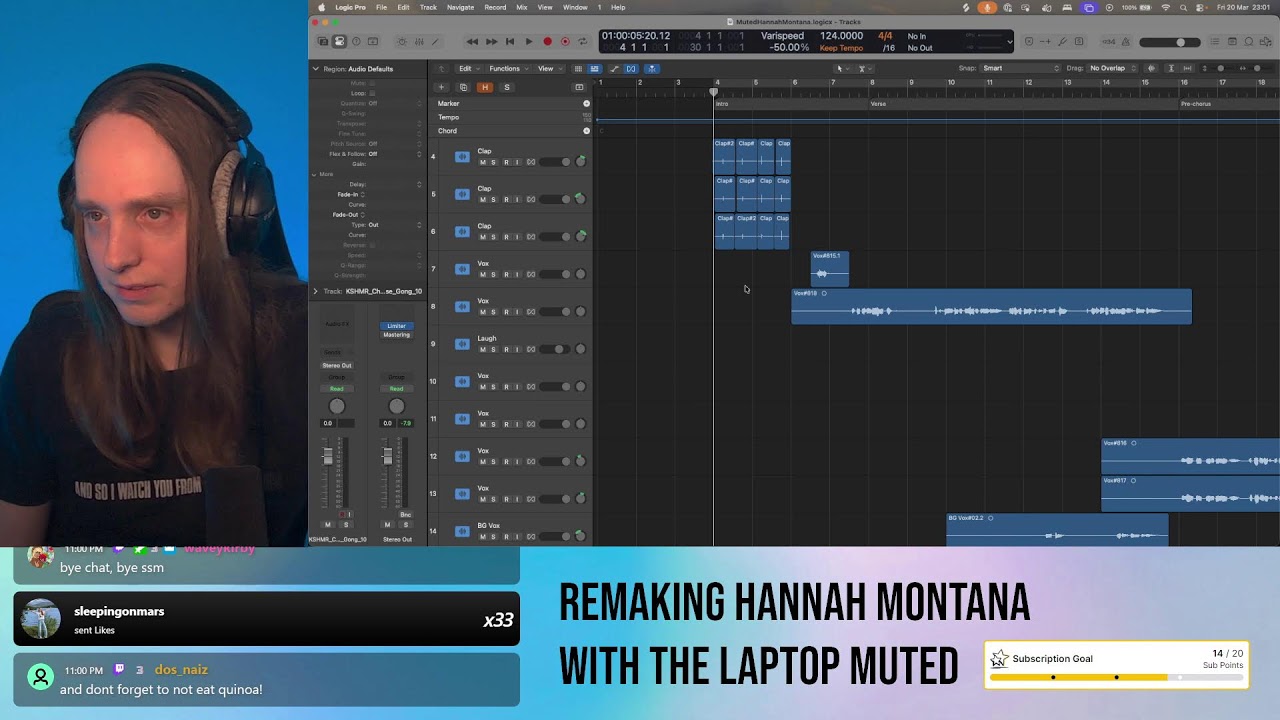Image resolution: width=1280 pixels, height=720 pixels.
Task: Open the Edit dropdown in Tracks area
Action: (x=467, y=69)
